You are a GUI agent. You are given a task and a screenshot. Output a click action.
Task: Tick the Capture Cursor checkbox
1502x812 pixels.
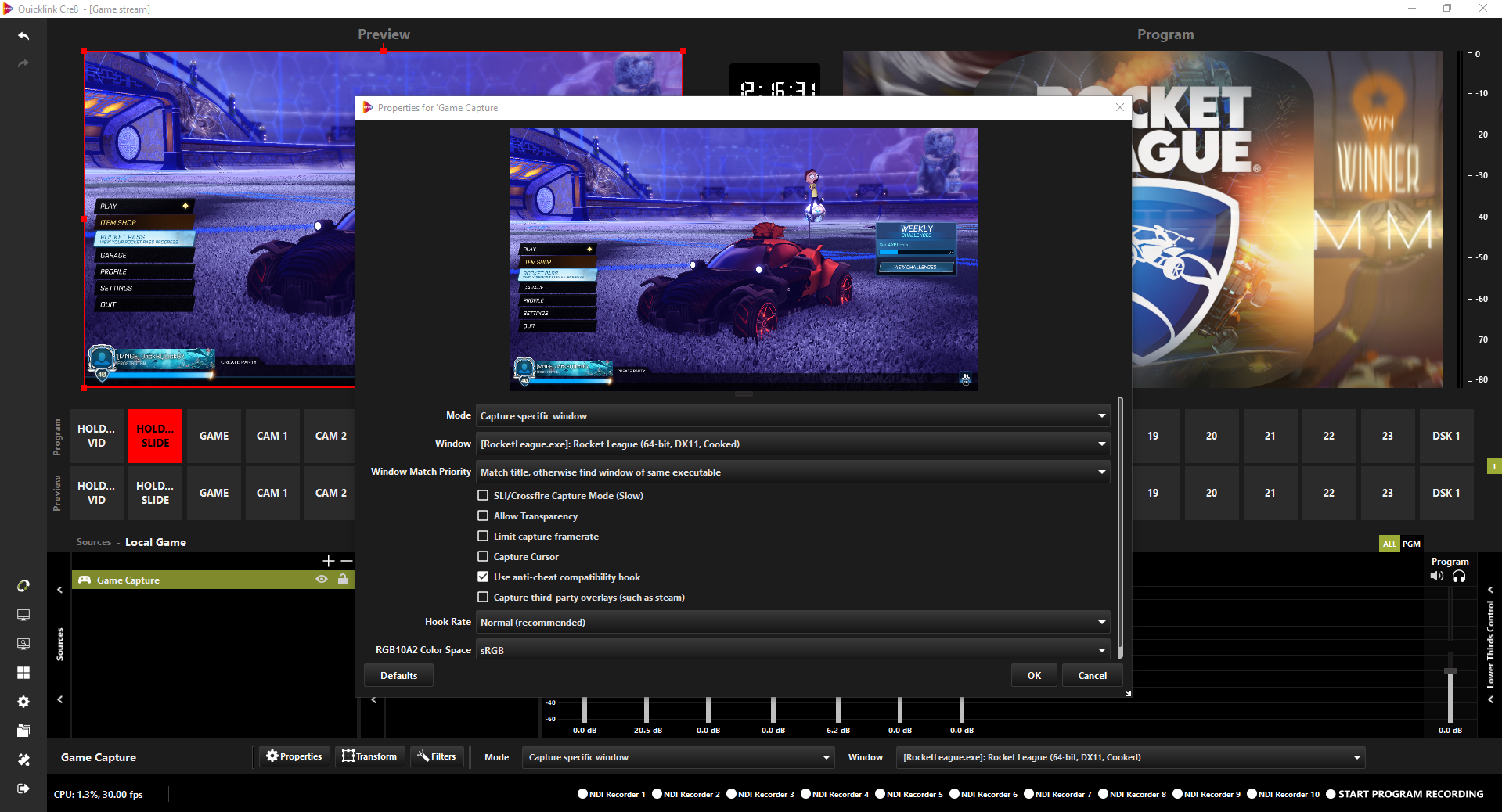[x=483, y=556]
